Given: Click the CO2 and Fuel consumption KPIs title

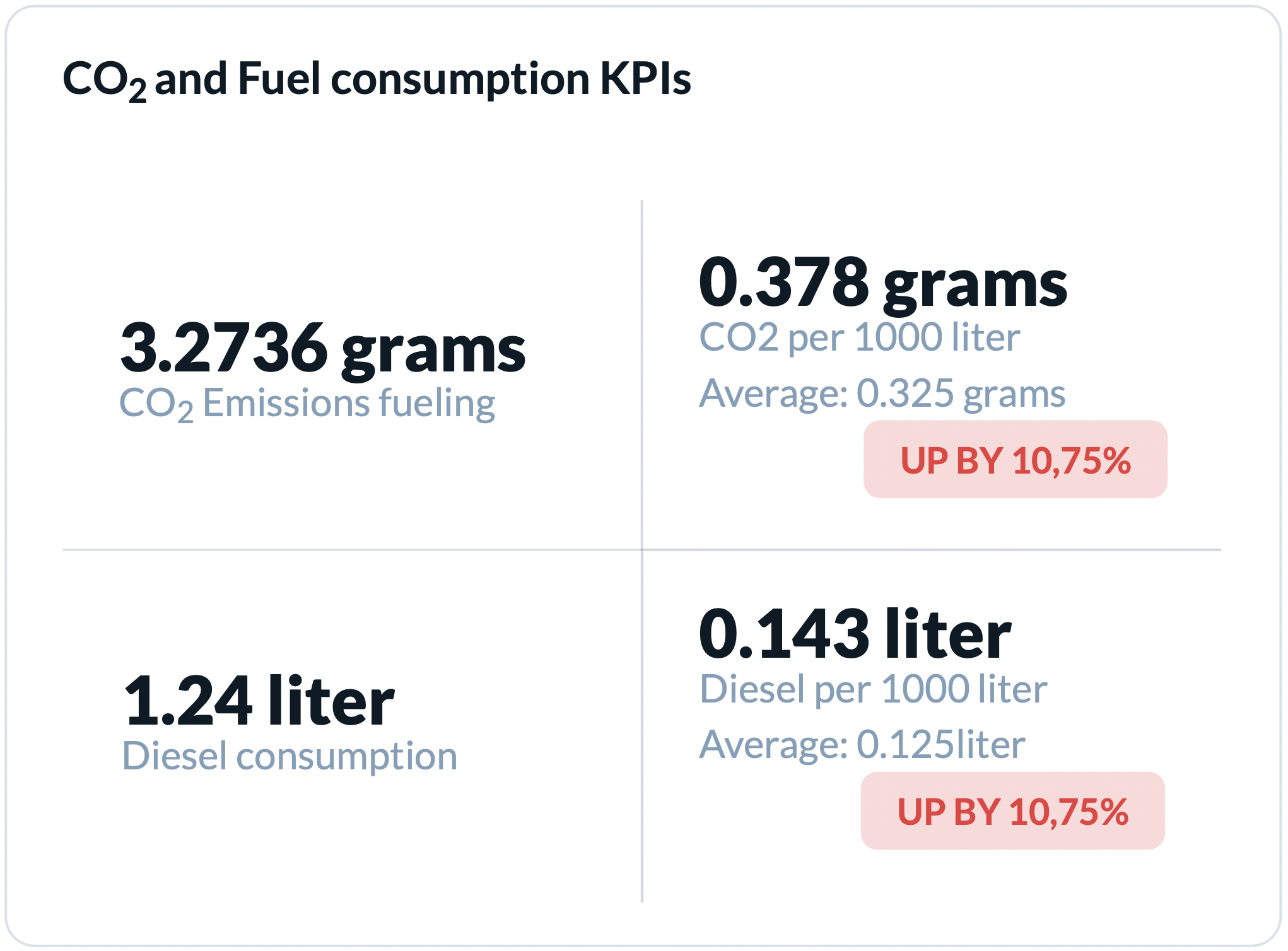Looking at the screenshot, I should (x=377, y=80).
